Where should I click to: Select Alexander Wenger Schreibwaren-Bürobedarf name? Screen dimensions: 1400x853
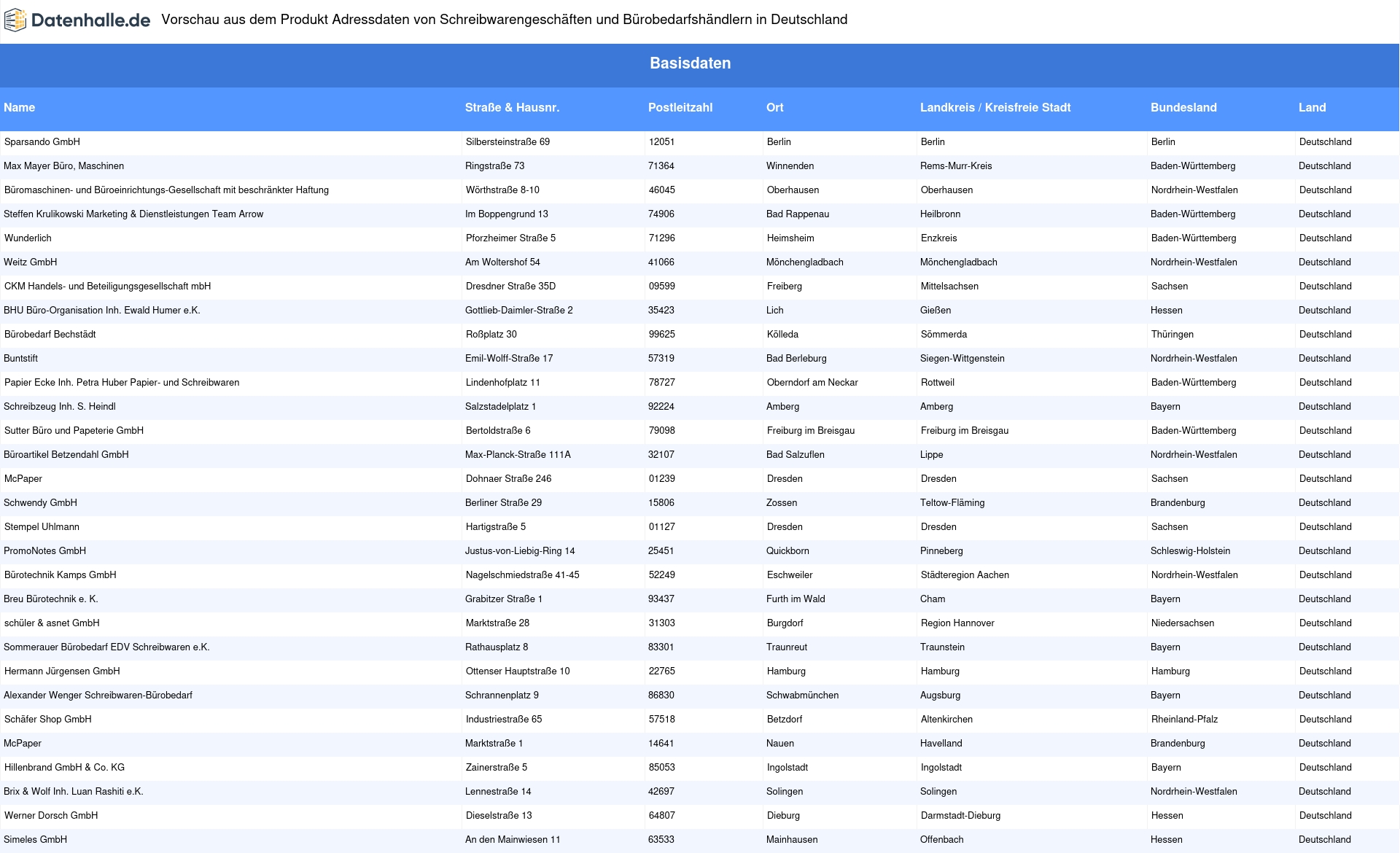pos(98,696)
